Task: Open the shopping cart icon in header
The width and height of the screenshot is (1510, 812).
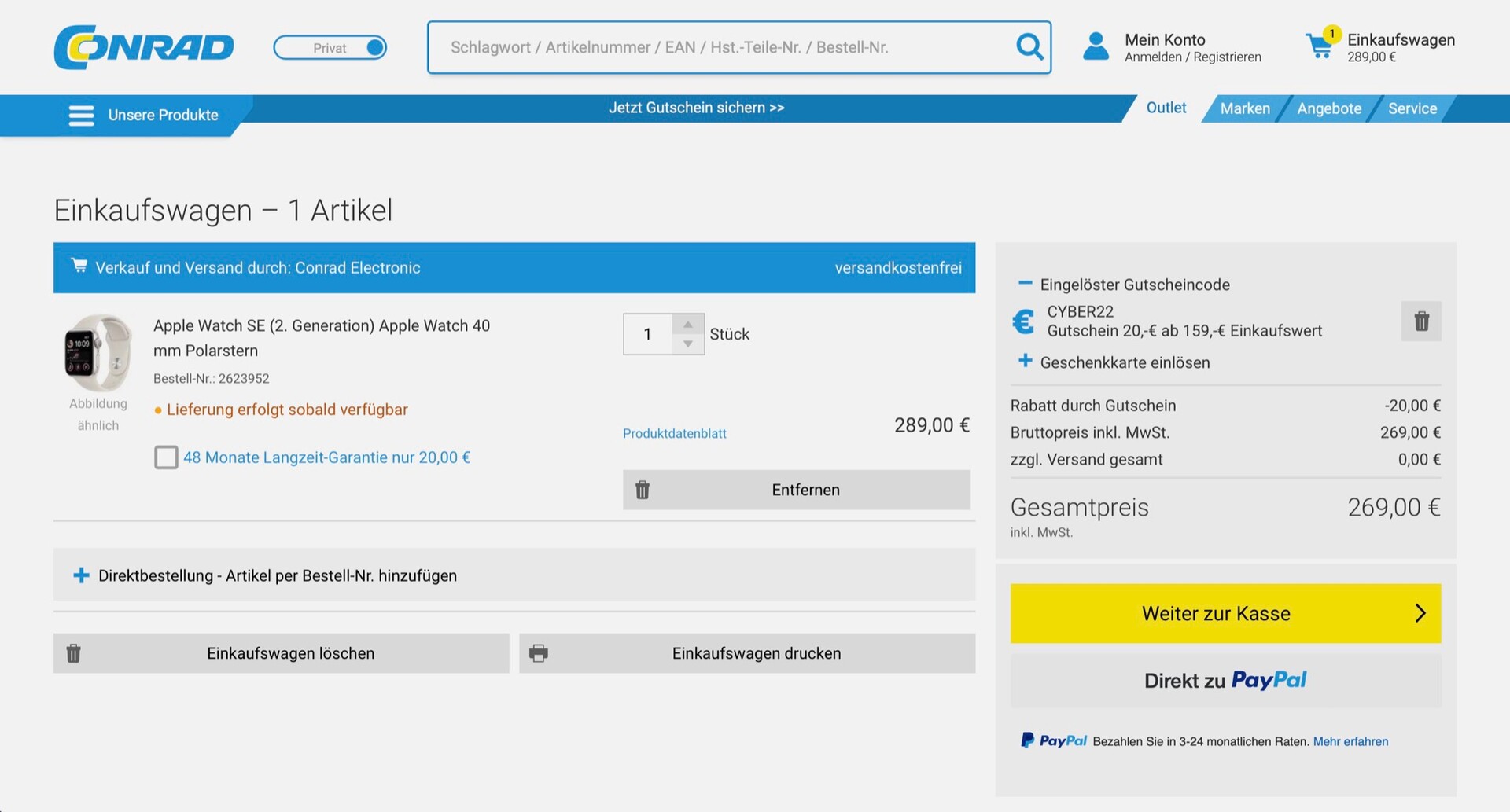Action: (x=1319, y=47)
